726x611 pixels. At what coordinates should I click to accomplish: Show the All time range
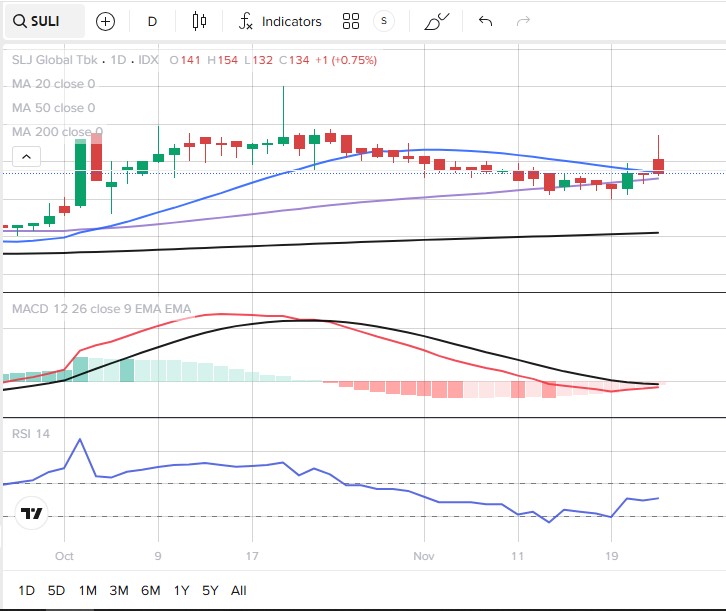click(x=238, y=590)
